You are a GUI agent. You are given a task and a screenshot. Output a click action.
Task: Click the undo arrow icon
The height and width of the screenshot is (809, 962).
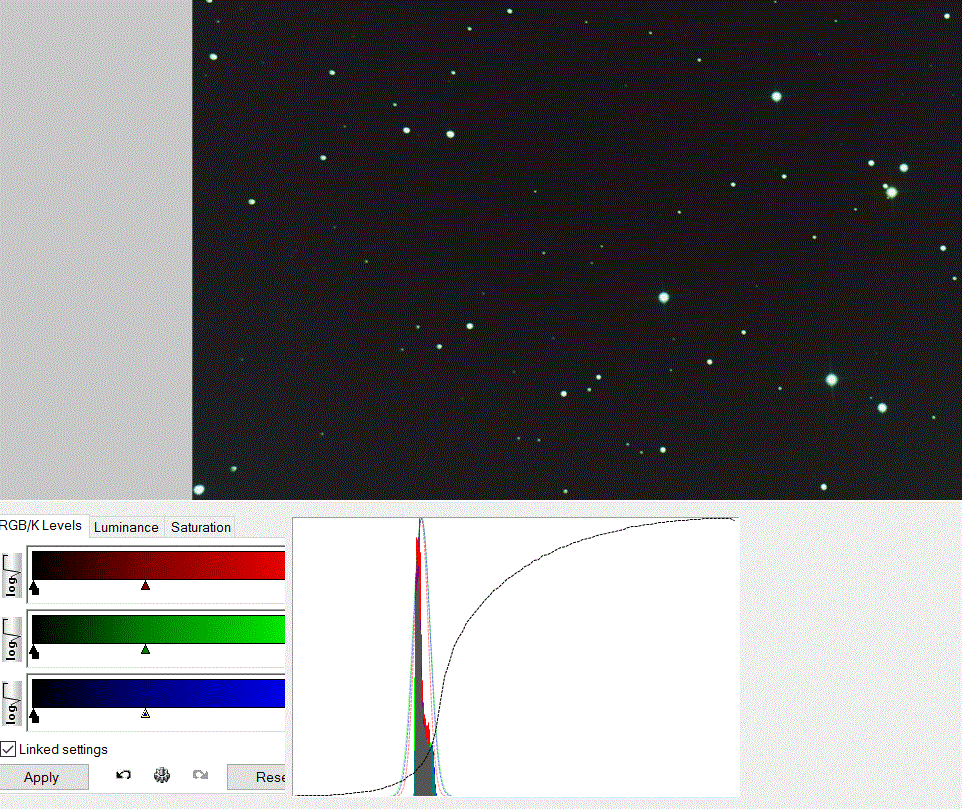click(x=123, y=775)
